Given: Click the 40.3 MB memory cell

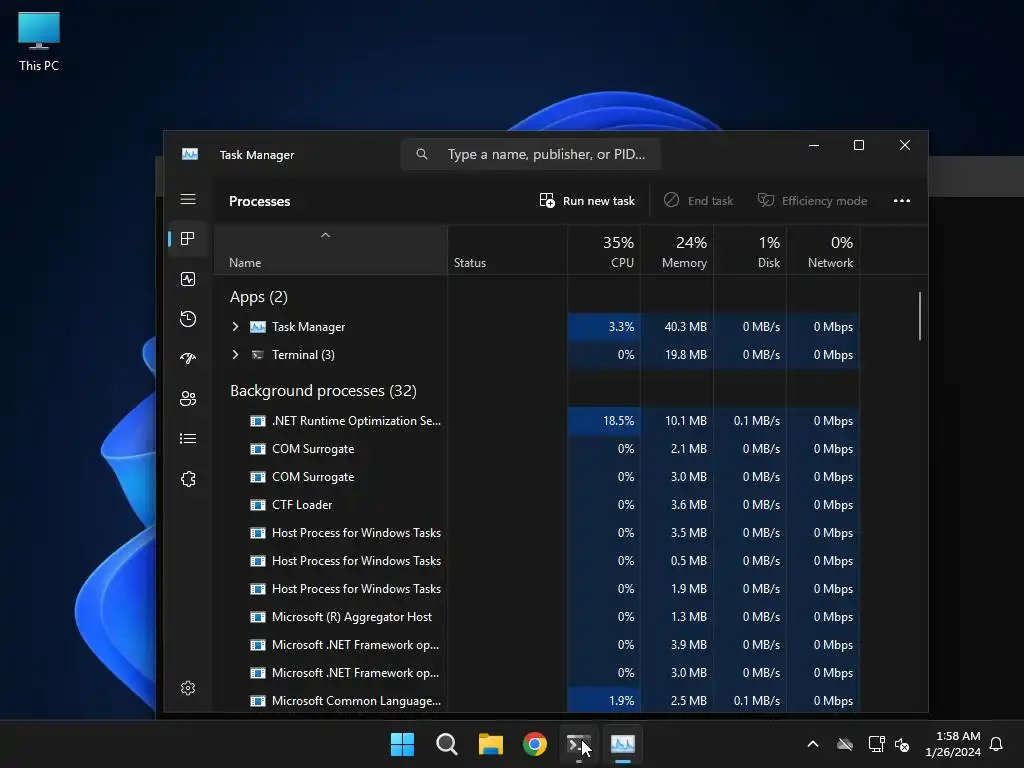Looking at the screenshot, I should pos(677,327).
